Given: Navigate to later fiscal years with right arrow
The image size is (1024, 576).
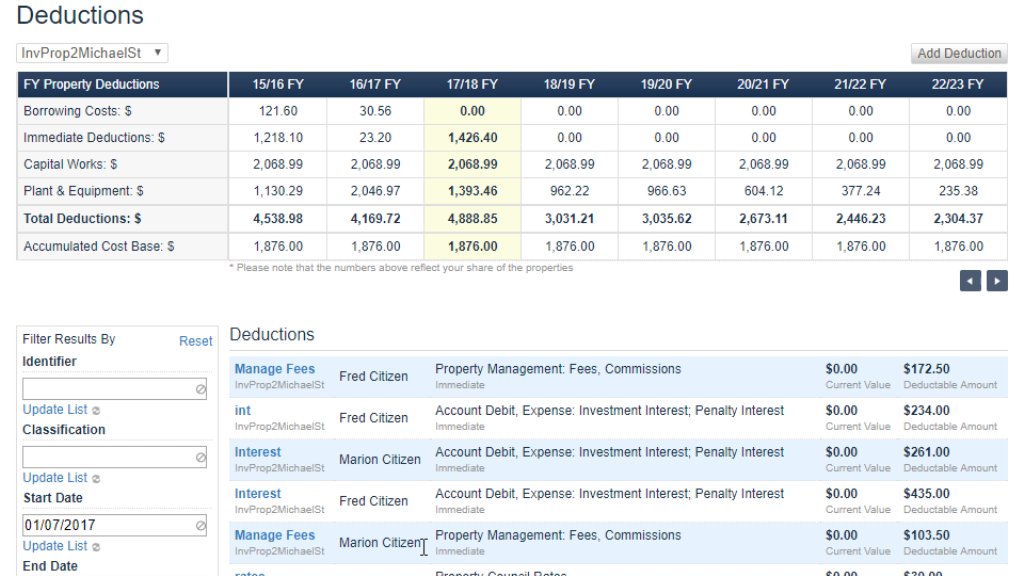Looking at the screenshot, I should (996, 281).
